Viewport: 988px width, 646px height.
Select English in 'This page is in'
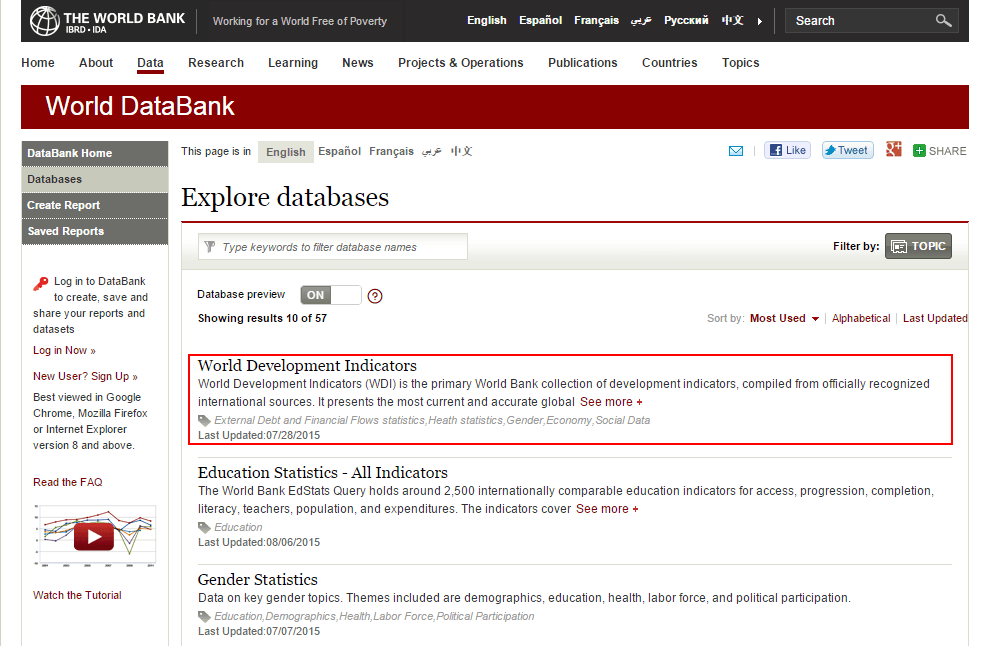coord(285,152)
